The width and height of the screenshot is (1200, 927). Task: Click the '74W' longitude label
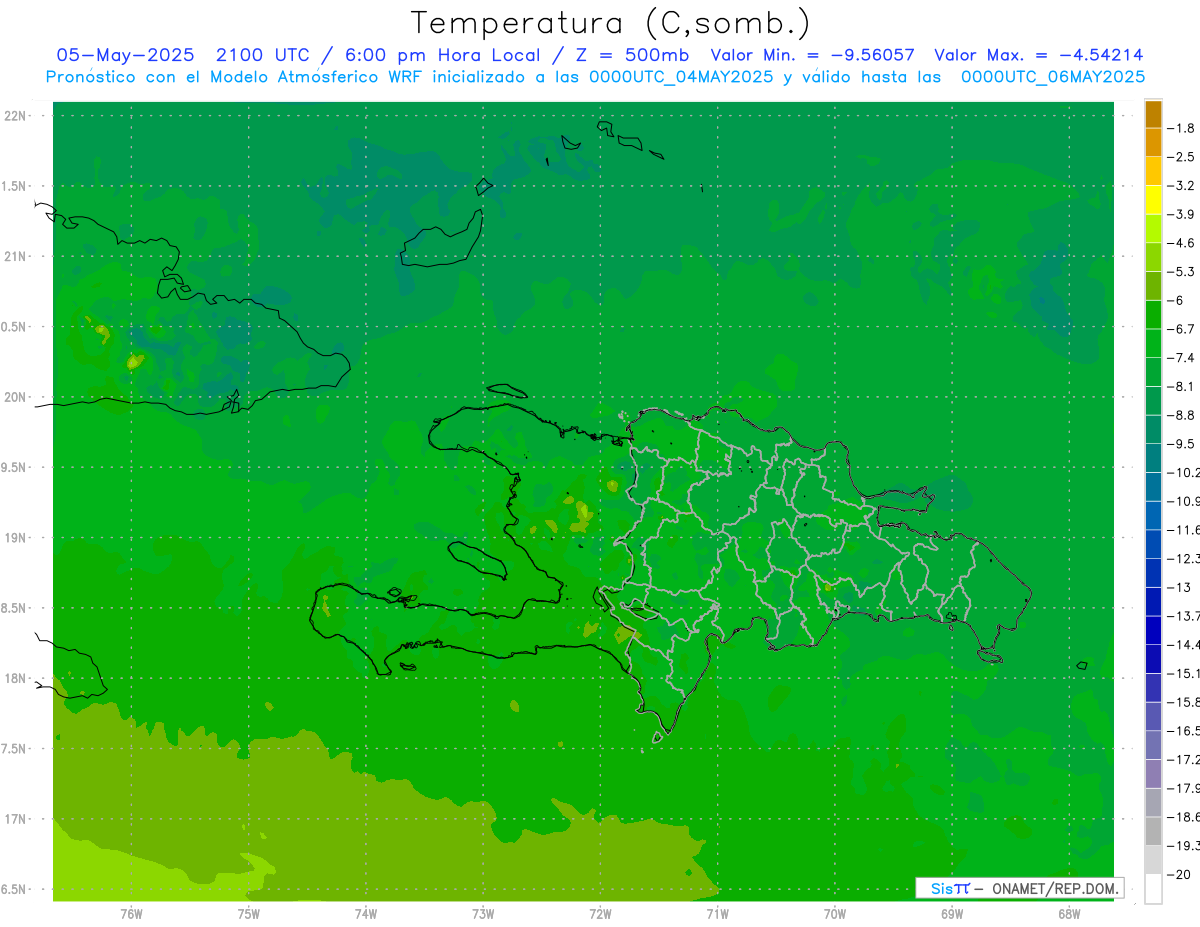pyautogui.click(x=366, y=914)
